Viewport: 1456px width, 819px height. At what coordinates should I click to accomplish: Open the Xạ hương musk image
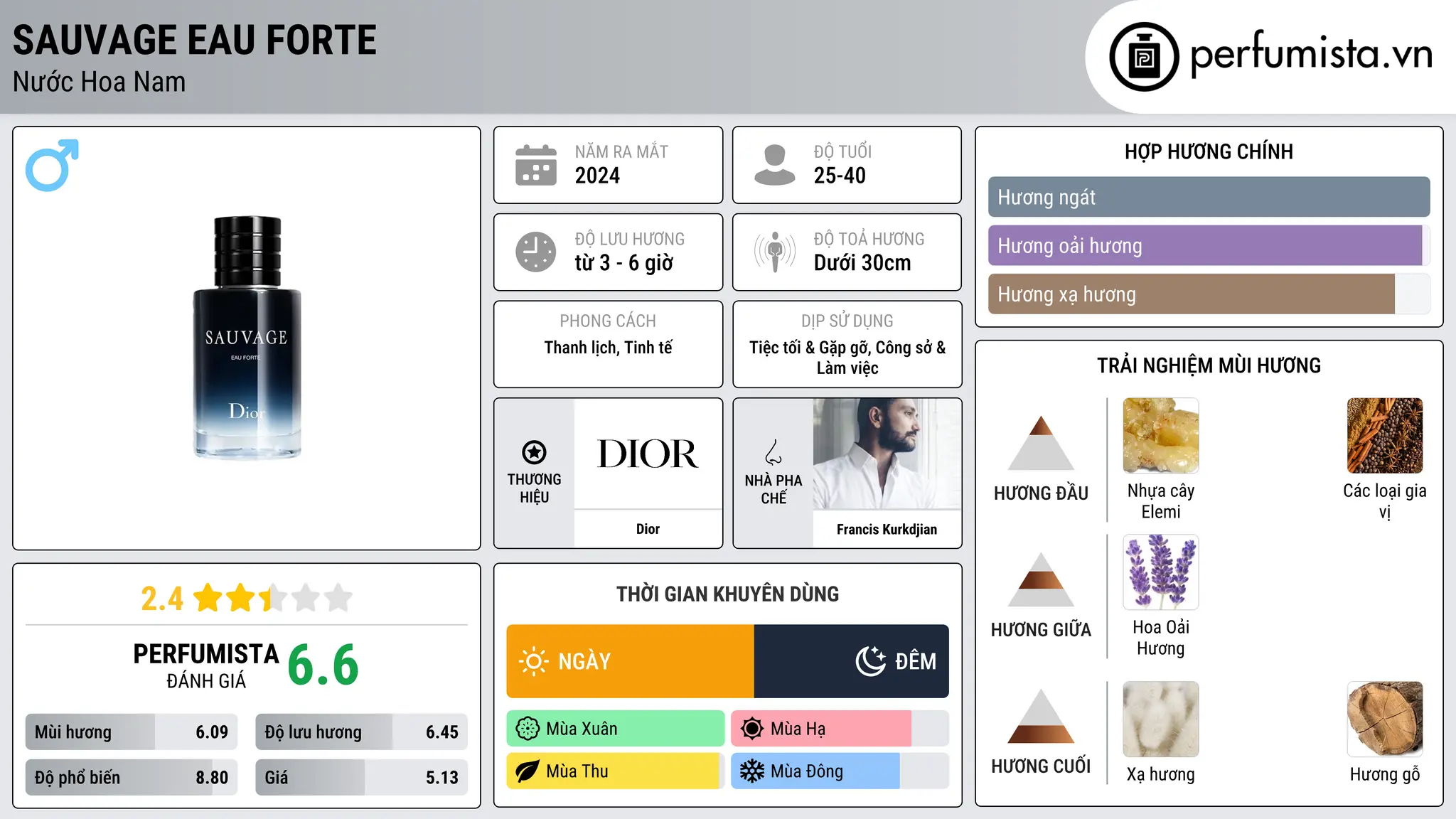(x=1161, y=719)
